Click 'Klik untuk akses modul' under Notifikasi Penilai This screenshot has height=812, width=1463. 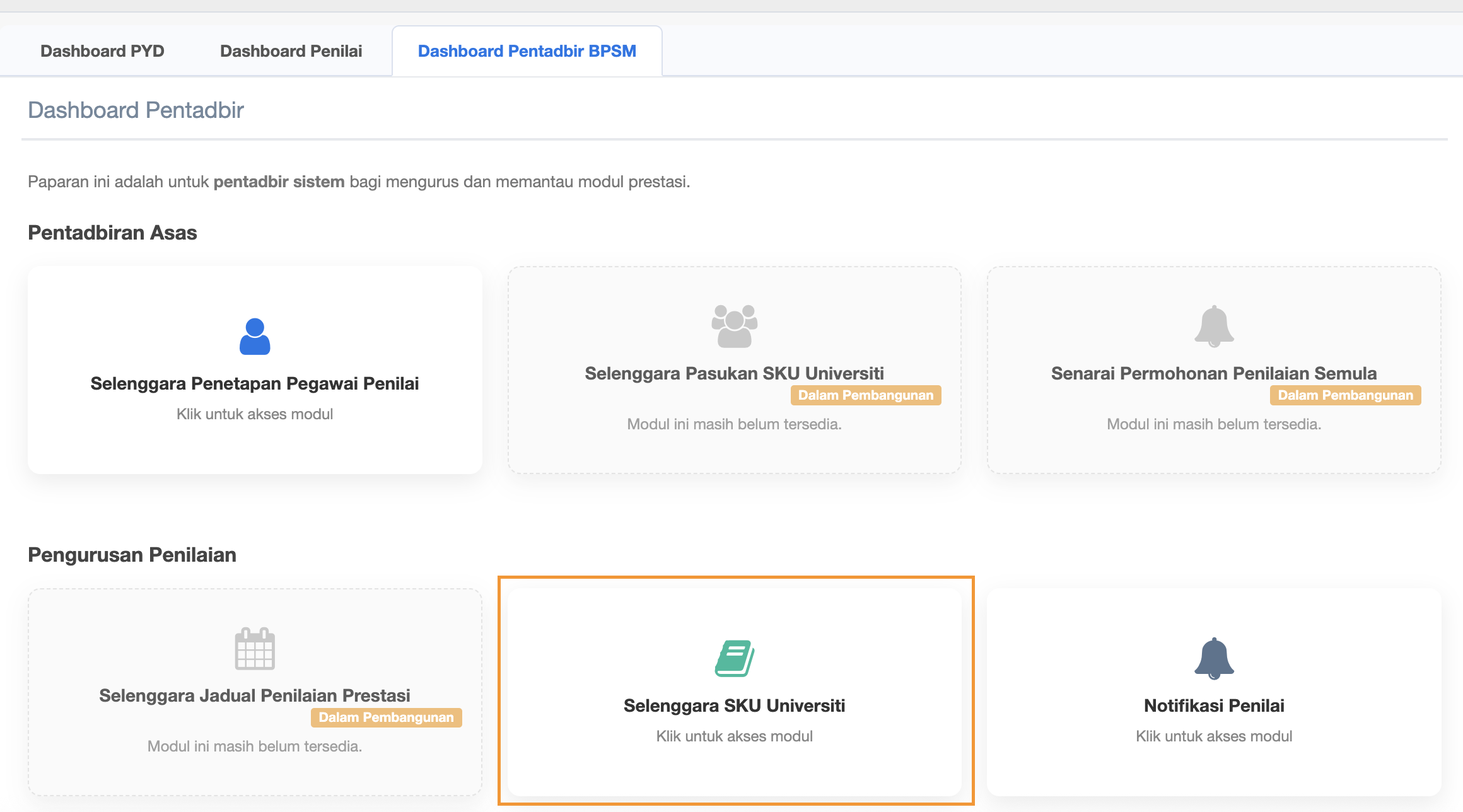click(1214, 736)
